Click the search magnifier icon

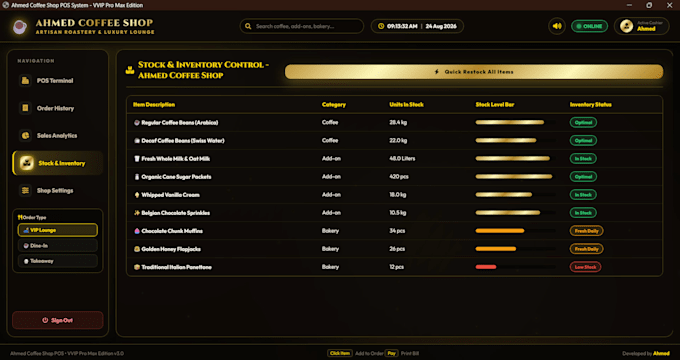(248, 26)
